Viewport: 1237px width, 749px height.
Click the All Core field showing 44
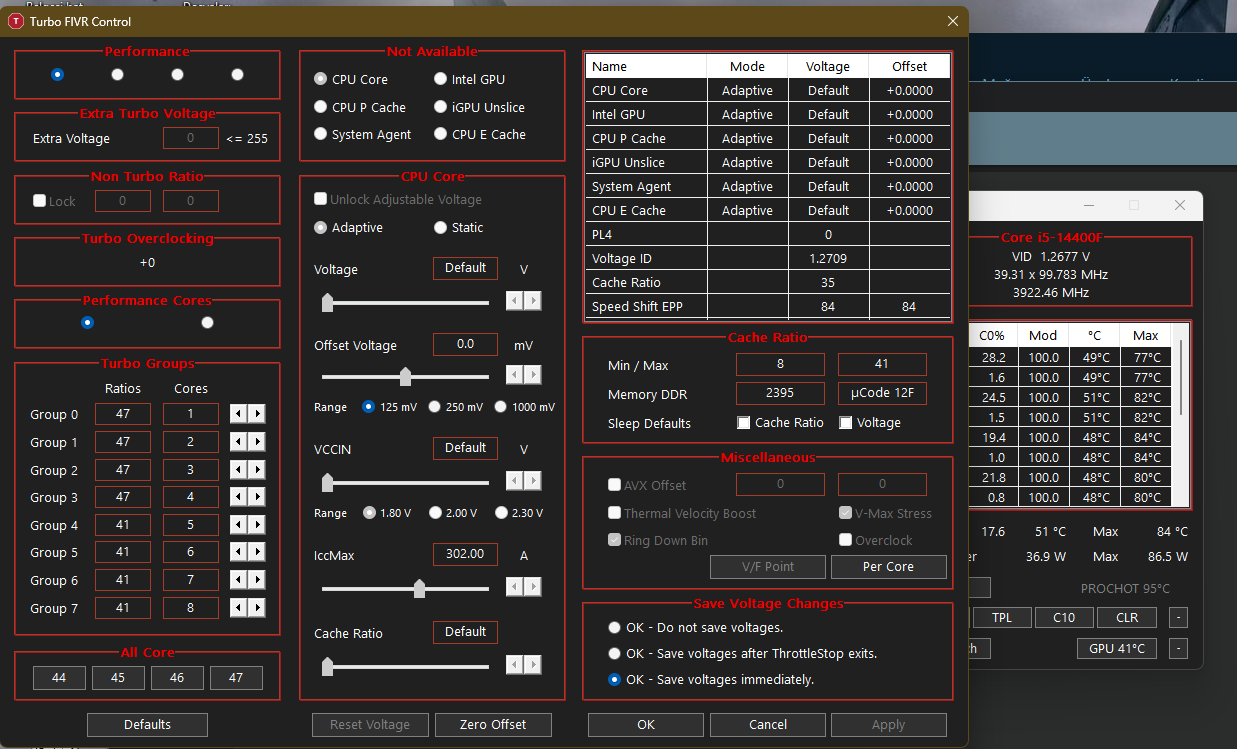[x=59, y=678]
